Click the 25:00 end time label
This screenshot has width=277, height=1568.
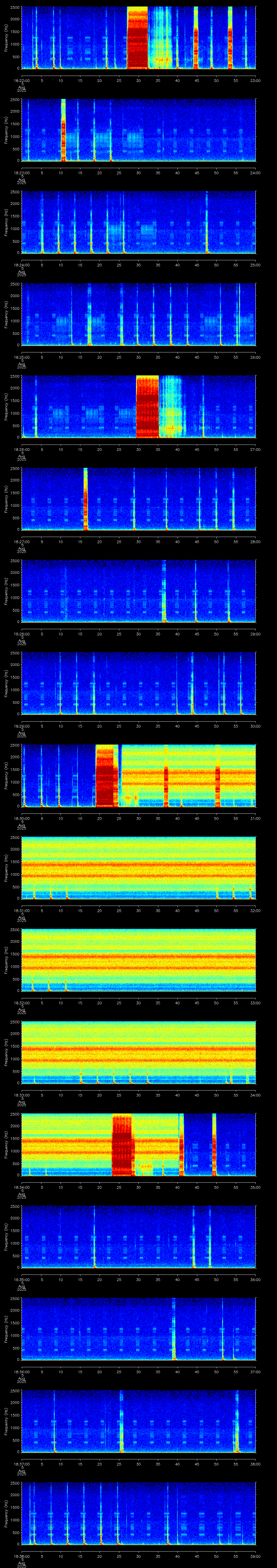[255, 265]
